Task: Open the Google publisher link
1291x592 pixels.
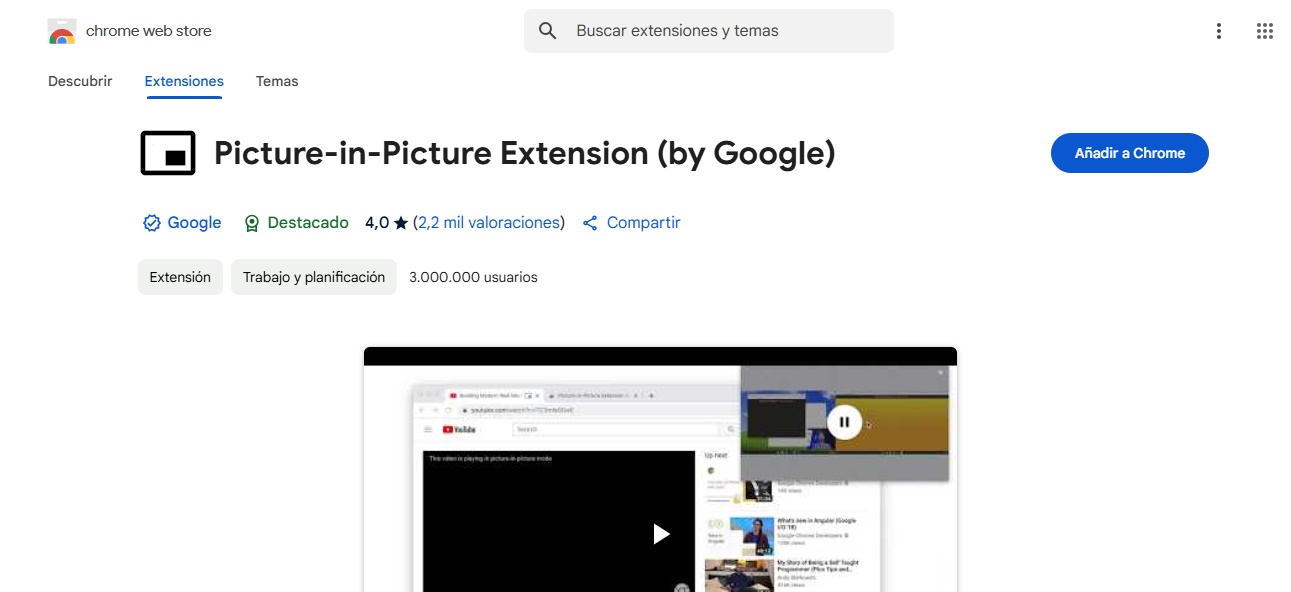Action: click(194, 223)
